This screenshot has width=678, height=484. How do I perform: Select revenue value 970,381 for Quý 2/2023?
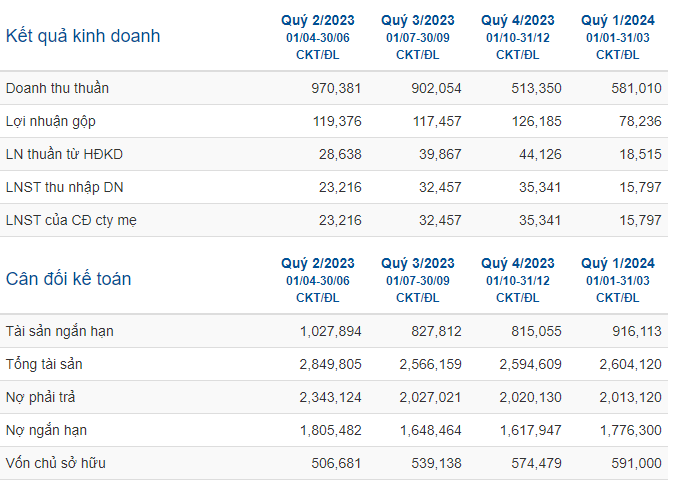336,88
